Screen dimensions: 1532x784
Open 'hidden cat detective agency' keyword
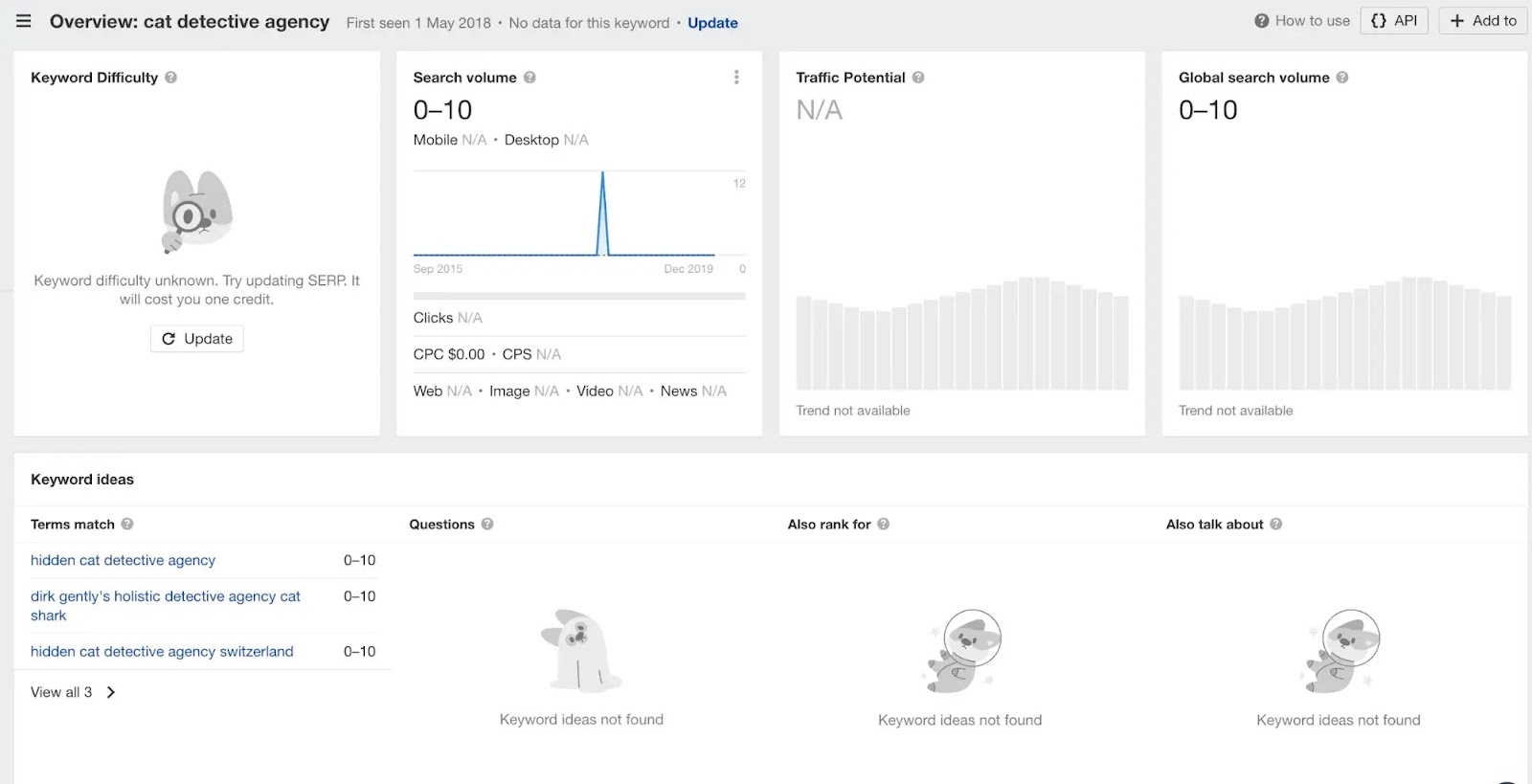(123, 561)
